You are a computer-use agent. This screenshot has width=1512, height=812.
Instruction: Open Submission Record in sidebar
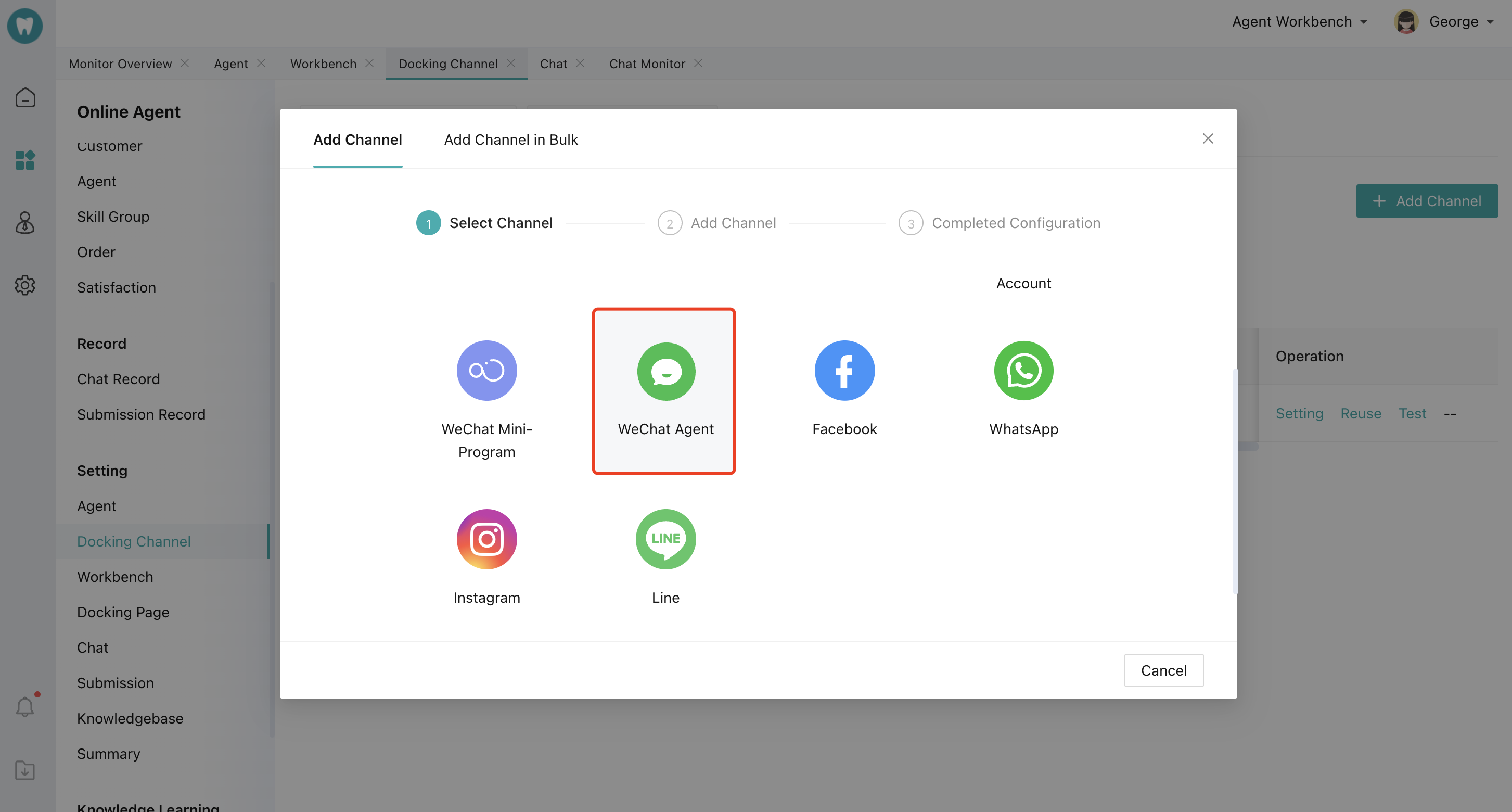coord(141,414)
